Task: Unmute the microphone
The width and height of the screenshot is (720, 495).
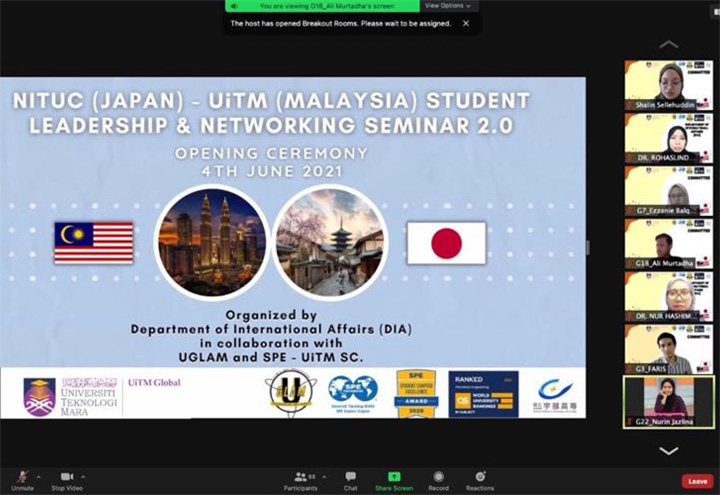Action: 22,481
